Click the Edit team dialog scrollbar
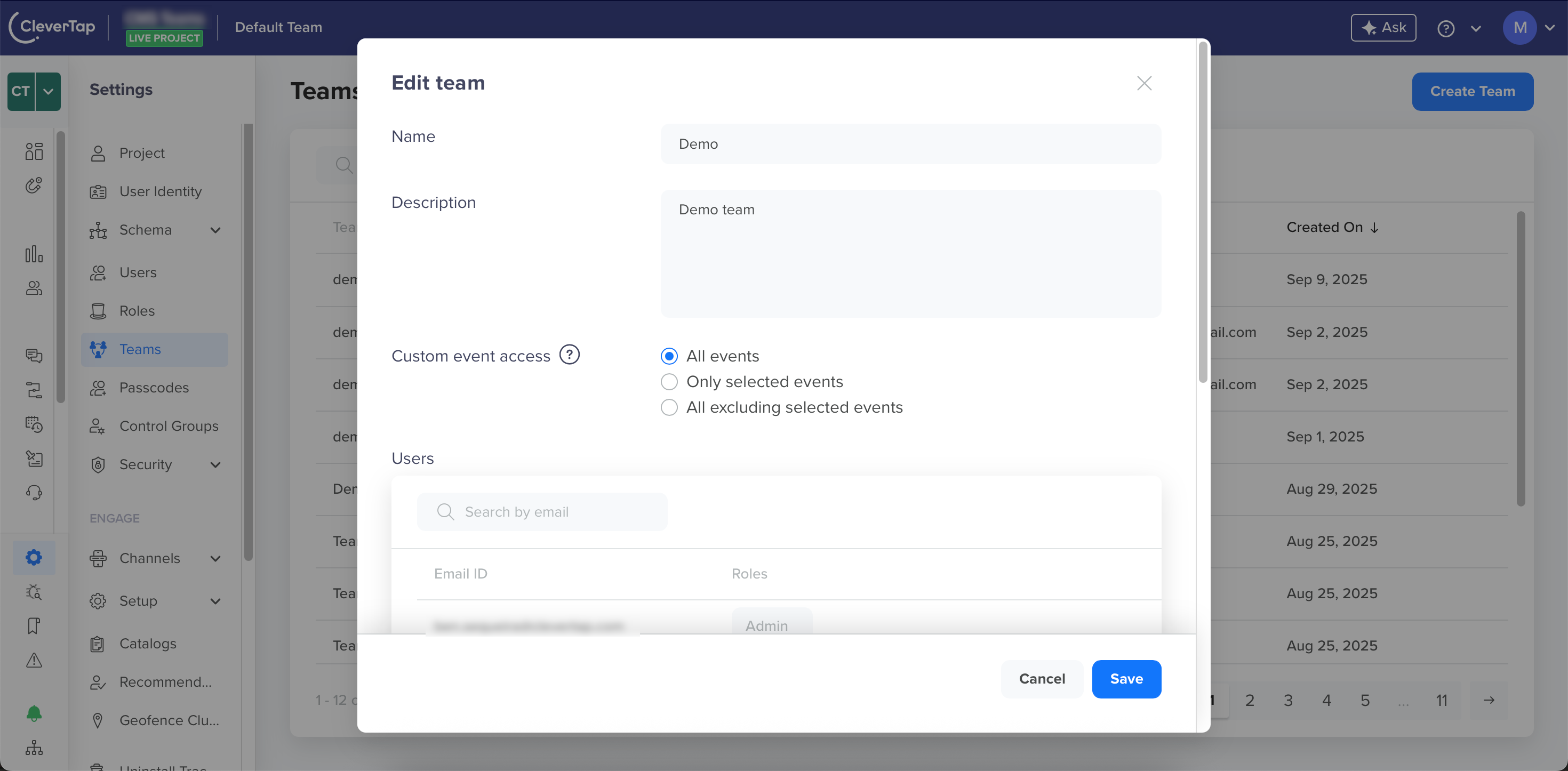This screenshot has width=1568, height=771. (x=1202, y=213)
